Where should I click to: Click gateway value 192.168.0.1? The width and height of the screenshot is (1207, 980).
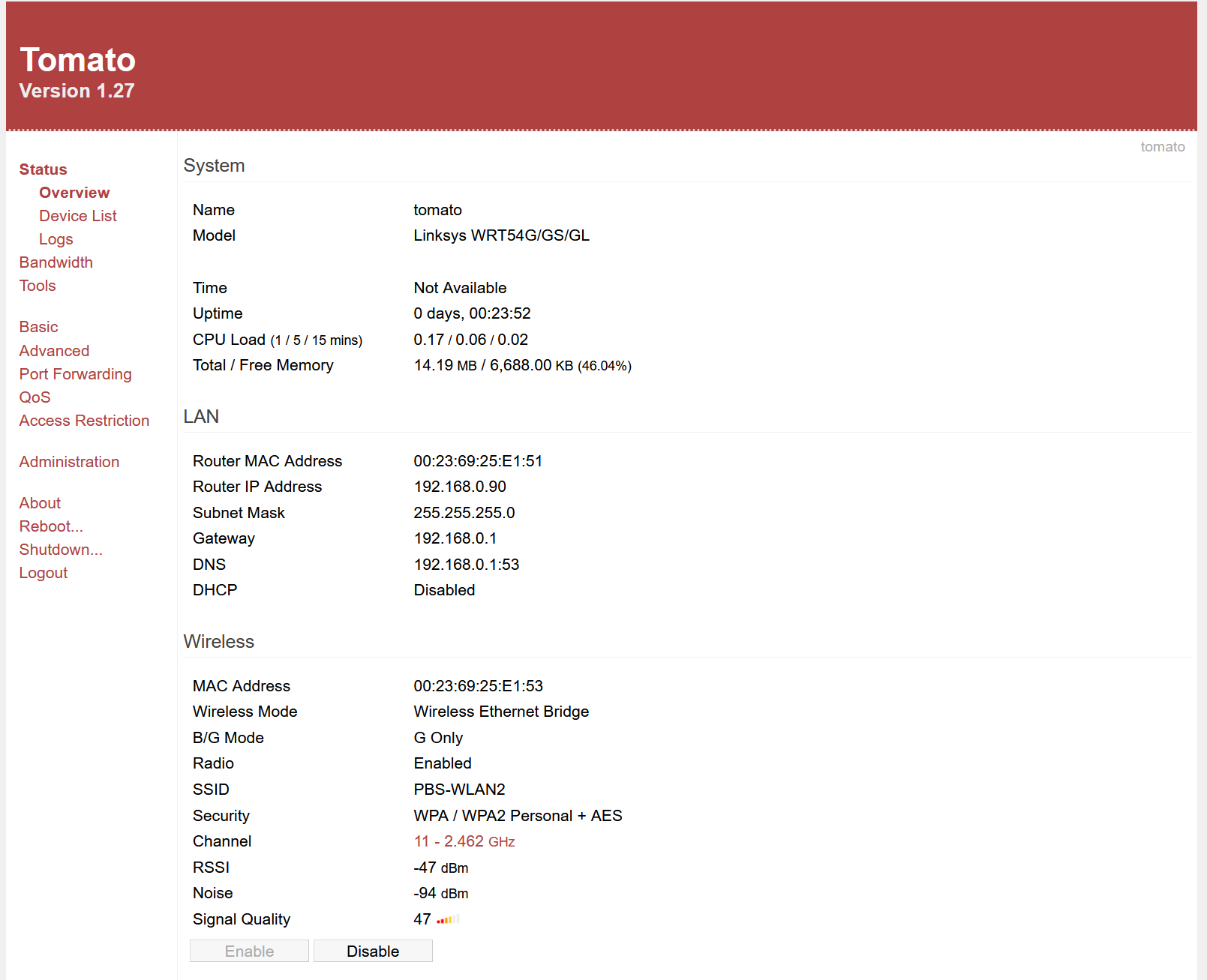[x=455, y=538]
